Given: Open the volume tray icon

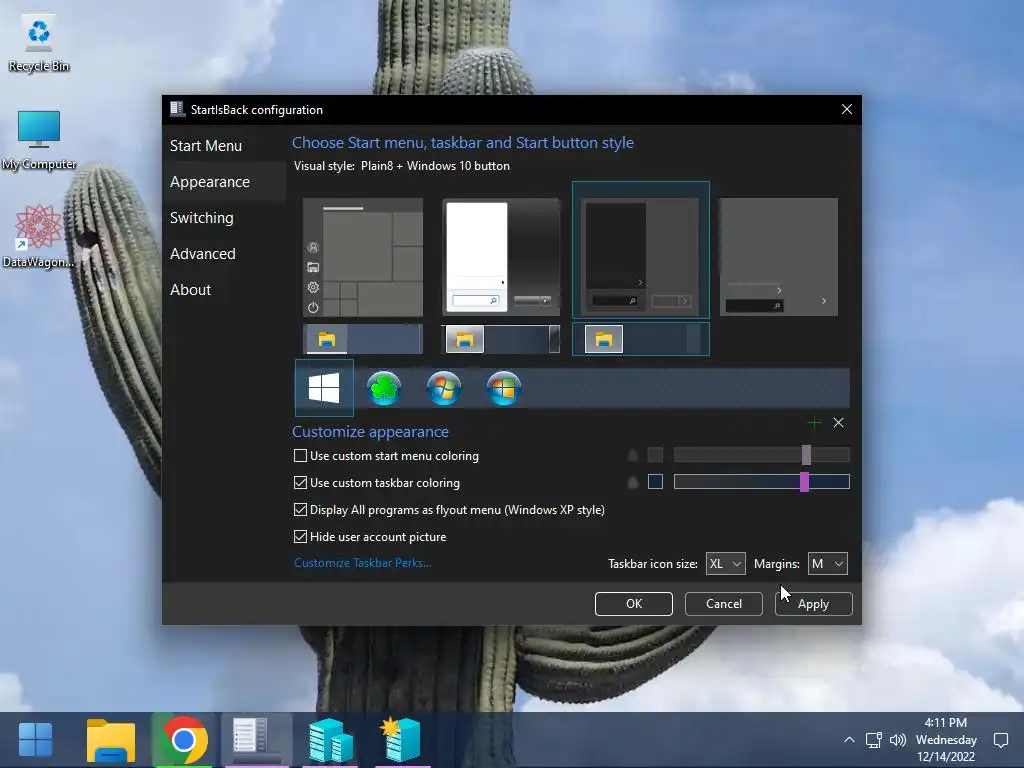Looking at the screenshot, I should 898,740.
